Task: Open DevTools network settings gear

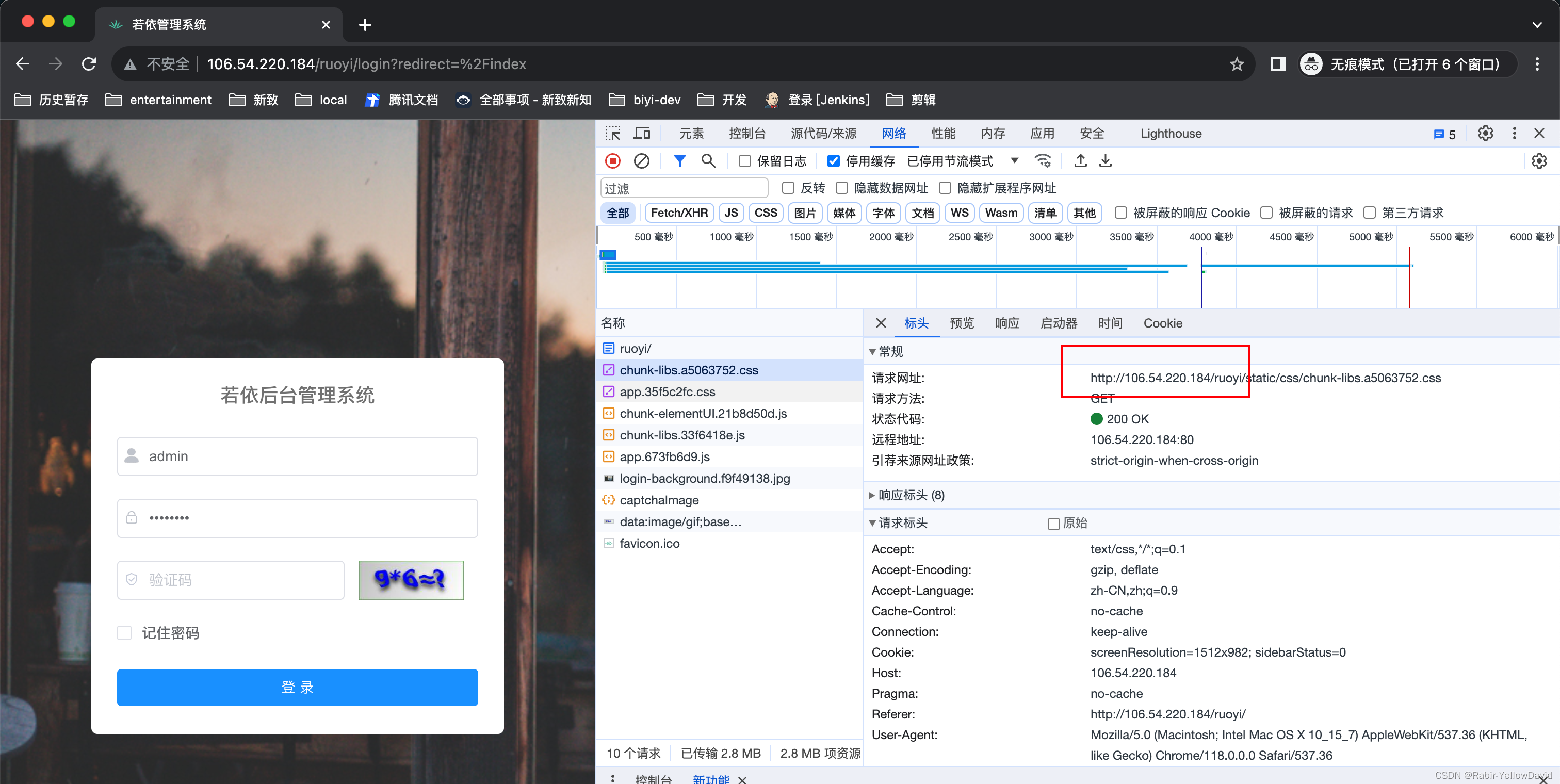Action: [x=1539, y=161]
